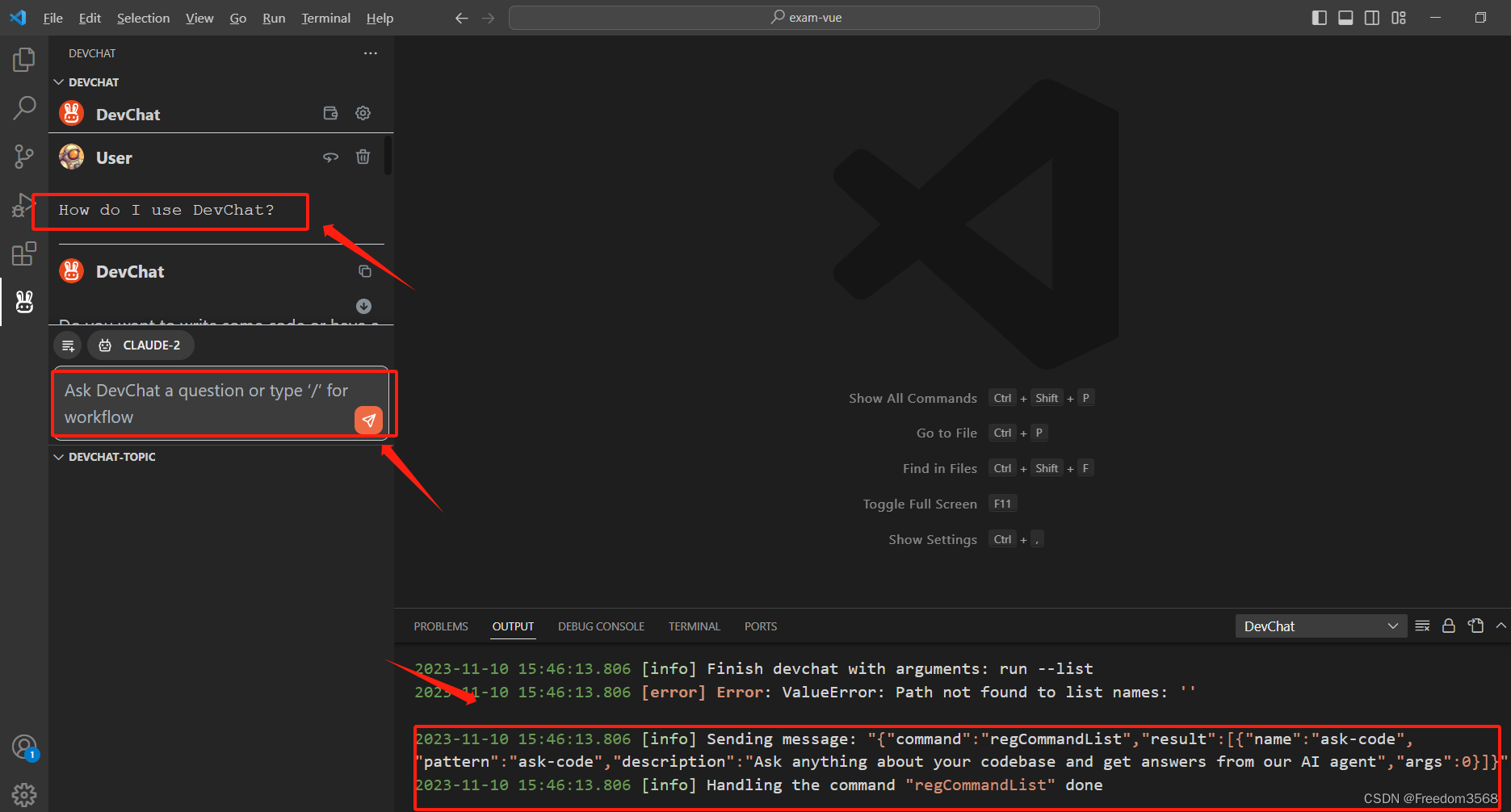Delete the User message with trash icon
Image resolution: width=1511 pixels, height=812 pixels.
pyautogui.click(x=363, y=157)
